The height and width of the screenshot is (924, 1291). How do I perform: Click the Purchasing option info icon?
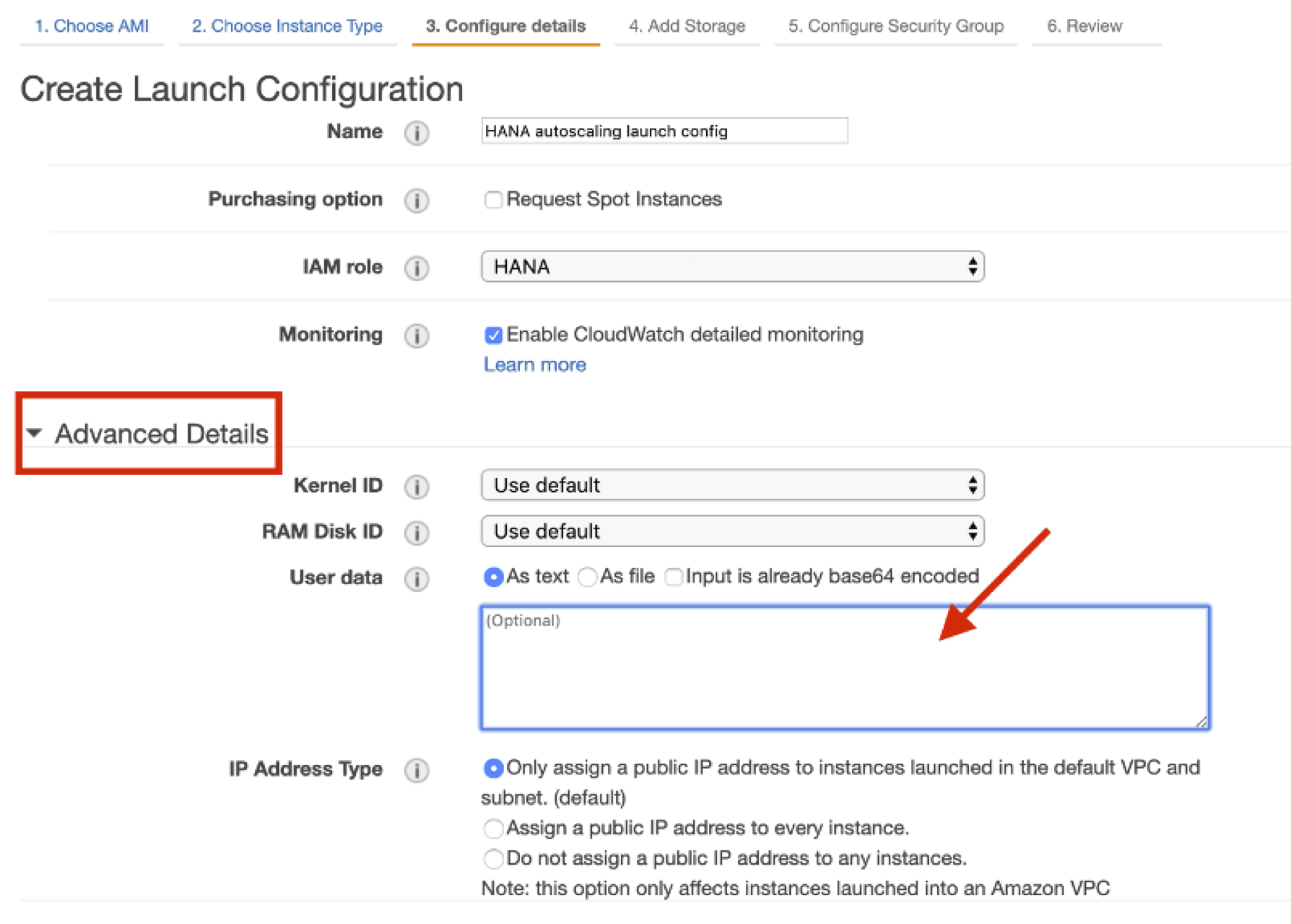point(417,200)
